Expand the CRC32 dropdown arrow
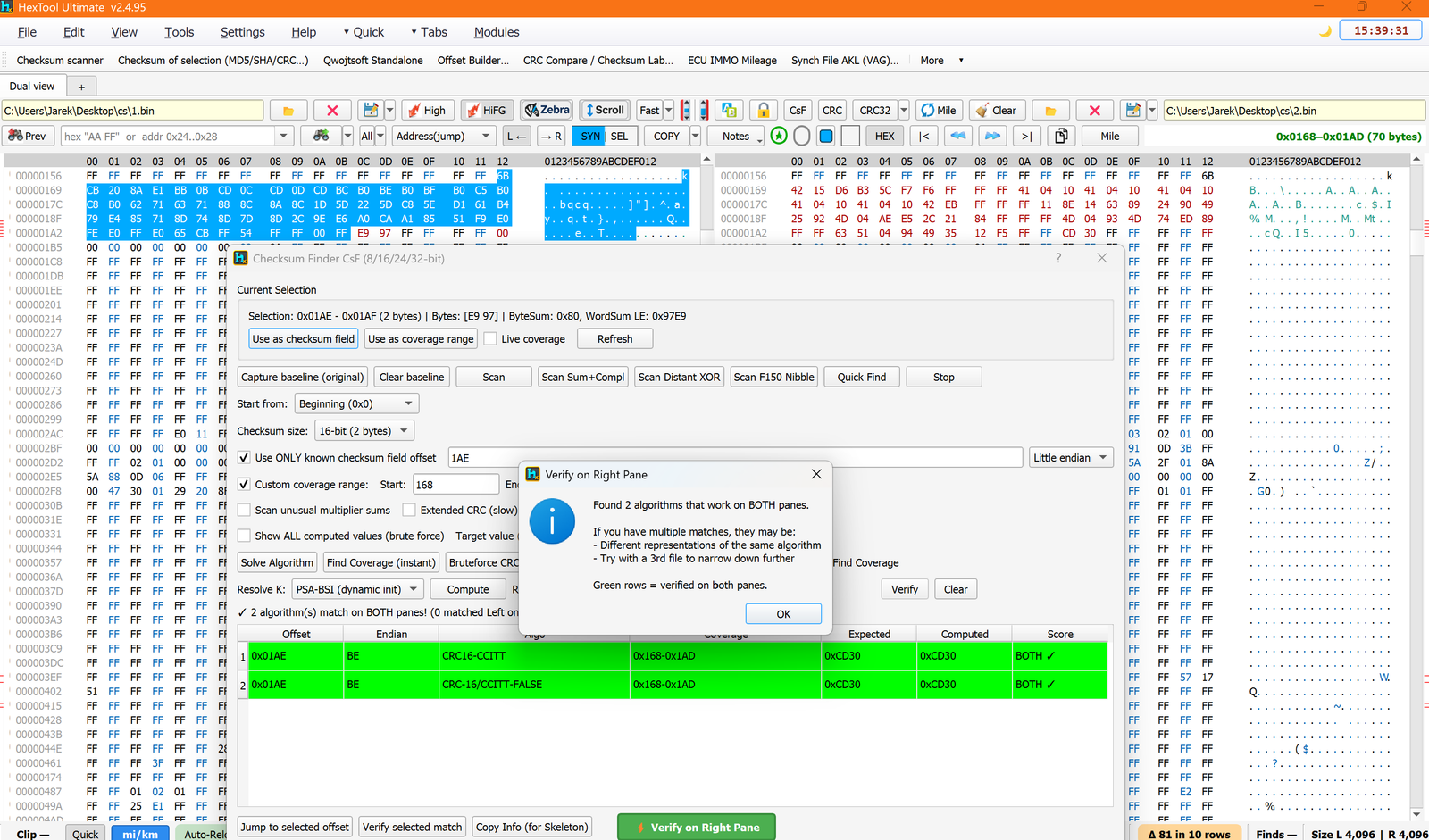1429x840 pixels. click(x=904, y=111)
